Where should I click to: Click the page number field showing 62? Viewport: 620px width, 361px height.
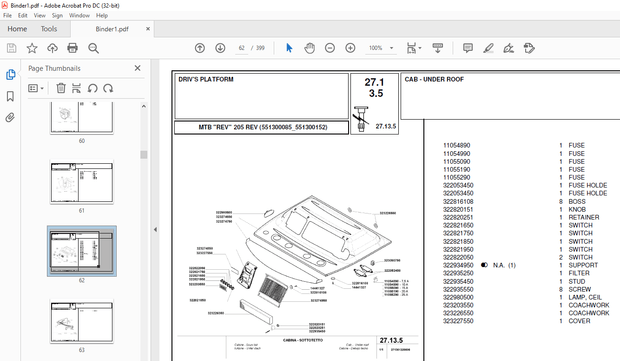click(242, 48)
